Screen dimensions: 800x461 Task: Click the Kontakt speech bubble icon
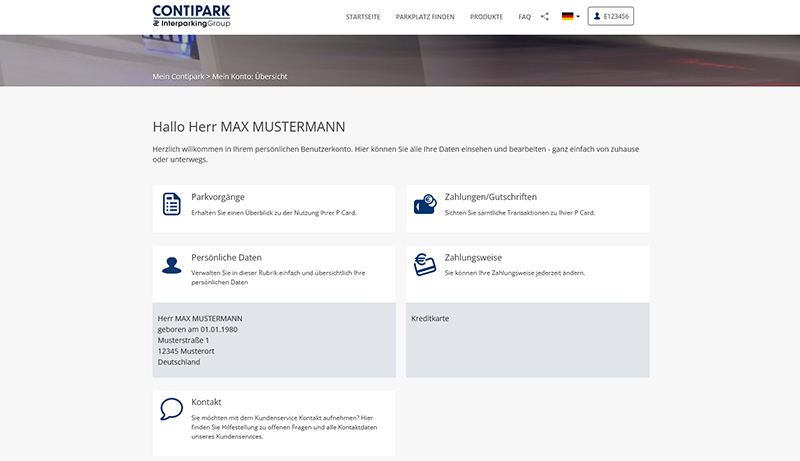point(172,409)
